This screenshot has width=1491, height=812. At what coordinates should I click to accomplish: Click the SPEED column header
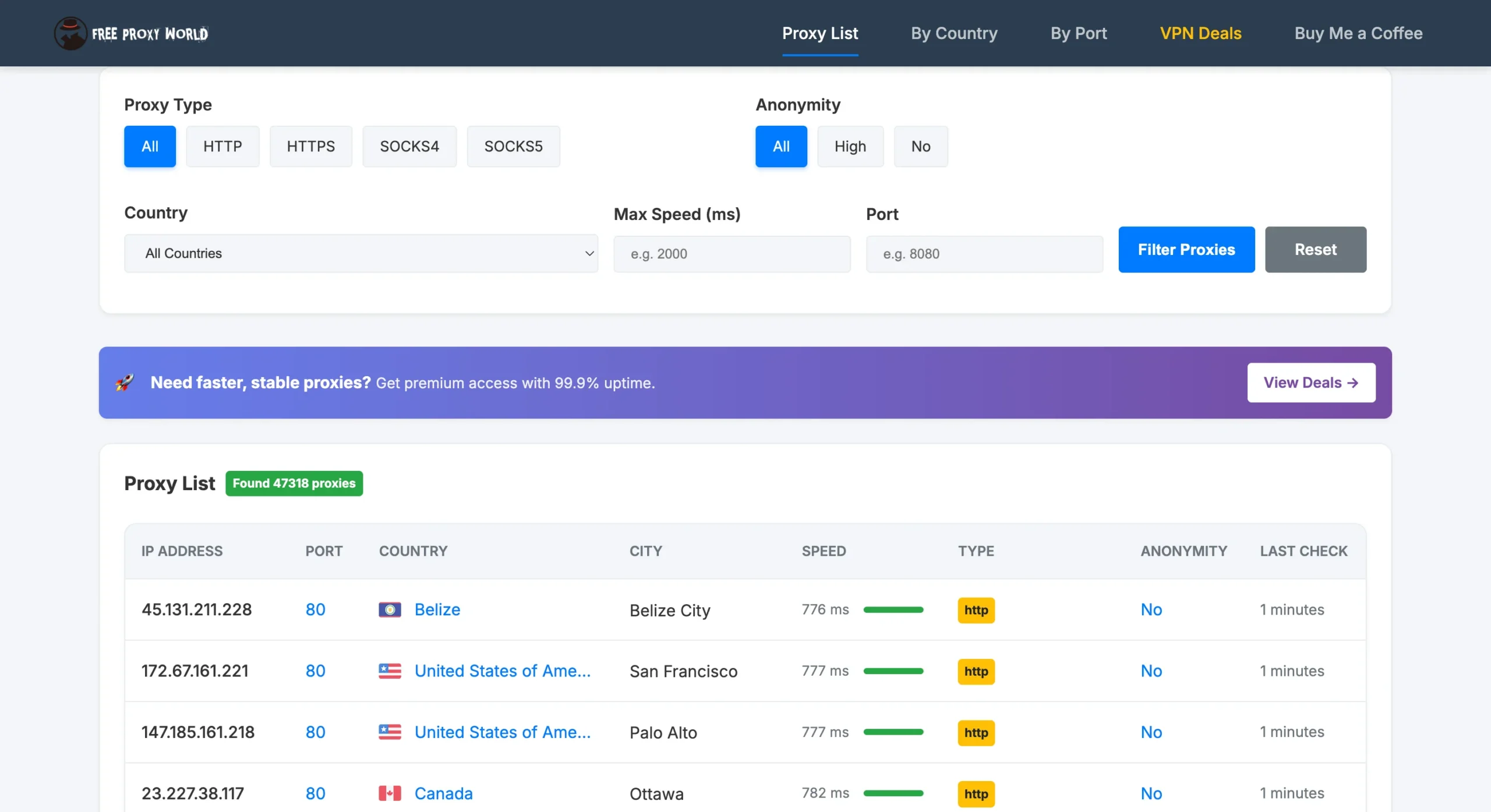(824, 551)
